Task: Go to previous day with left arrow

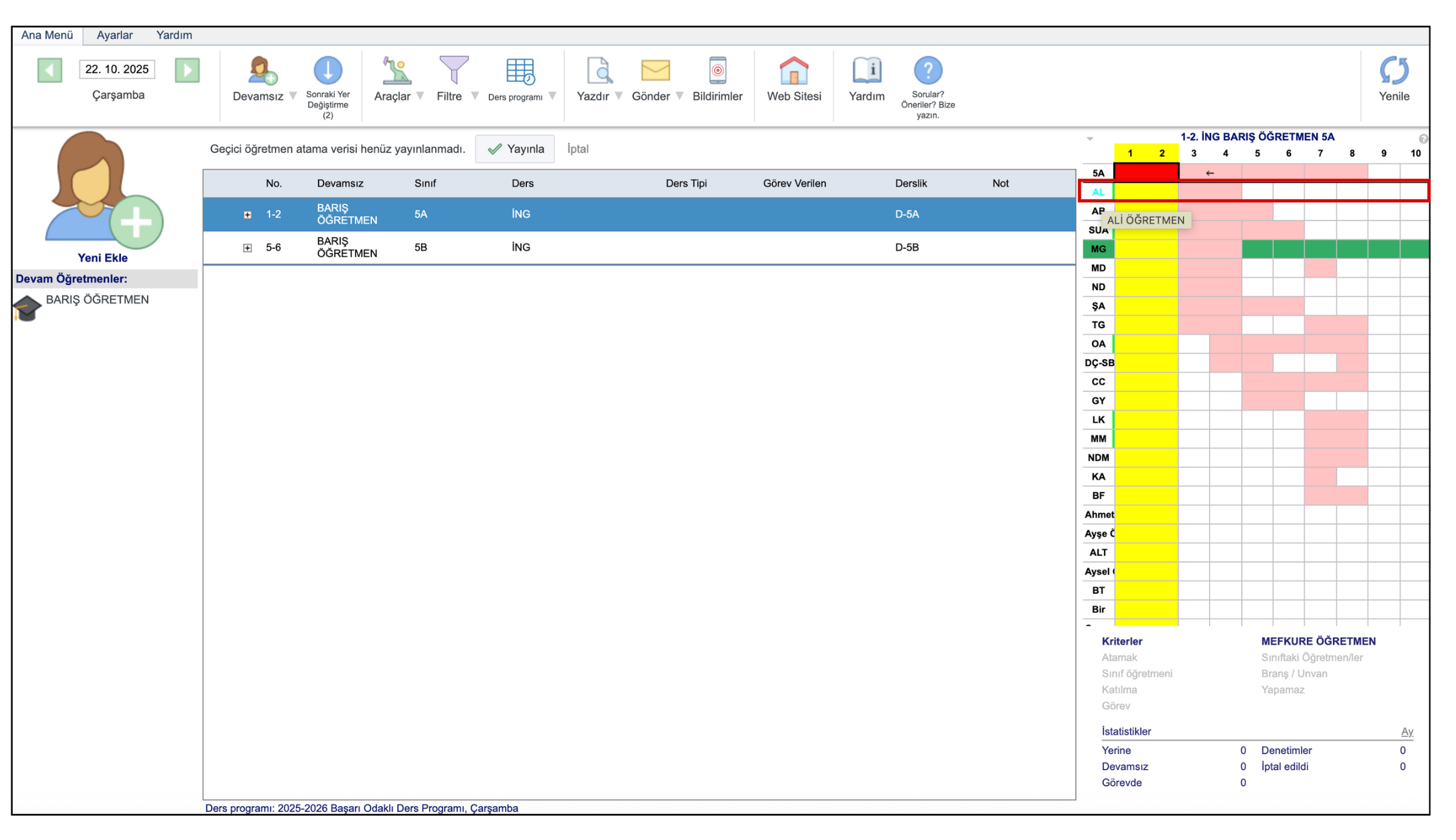Action: [x=50, y=70]
